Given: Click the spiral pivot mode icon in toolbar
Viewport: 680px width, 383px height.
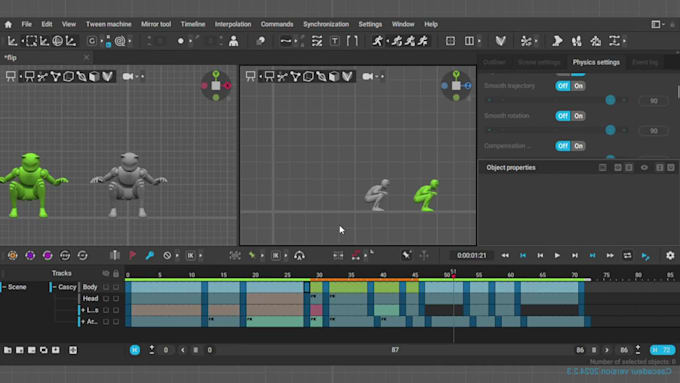Looking at the screenshot, I should (x=120, y=41).
